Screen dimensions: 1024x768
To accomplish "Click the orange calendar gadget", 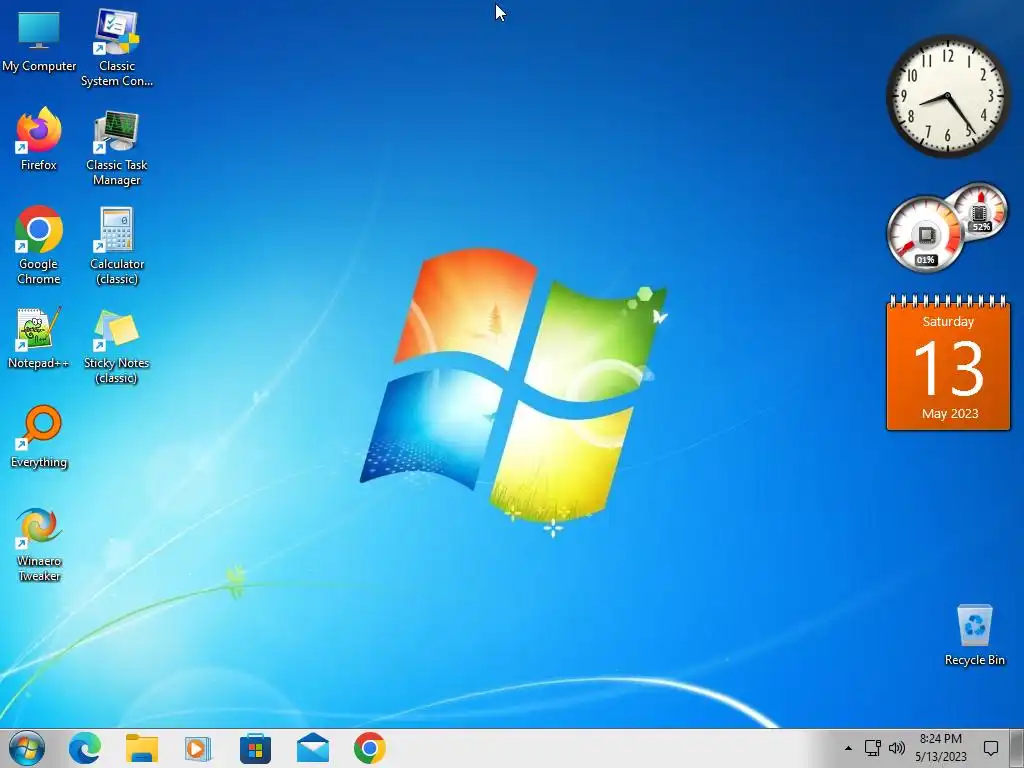I will point(948,362).
